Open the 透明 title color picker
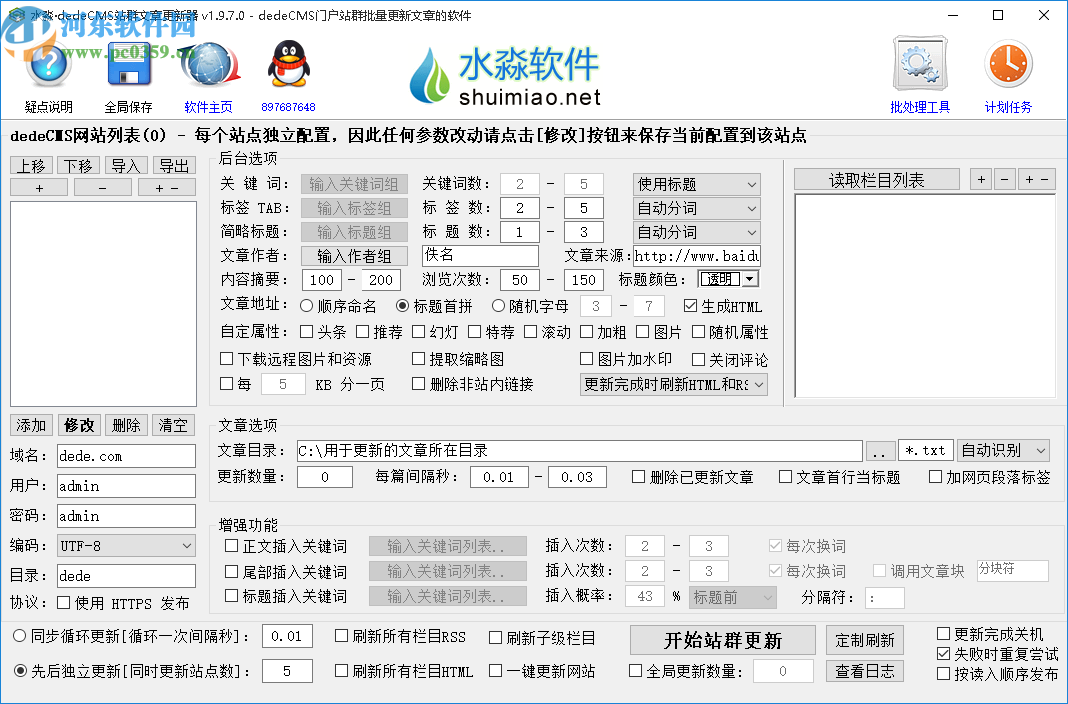The image size is (1068, 704). 727,280
